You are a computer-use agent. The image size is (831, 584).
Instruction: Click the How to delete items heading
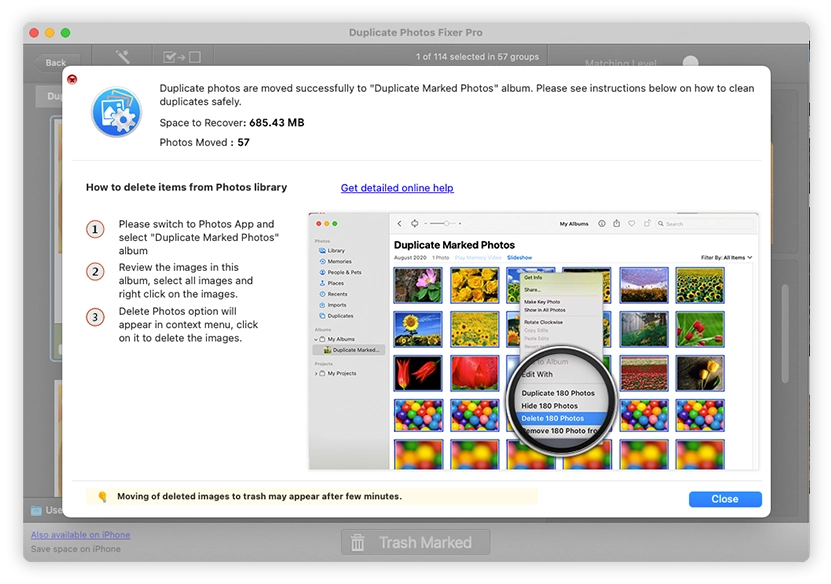187,187
